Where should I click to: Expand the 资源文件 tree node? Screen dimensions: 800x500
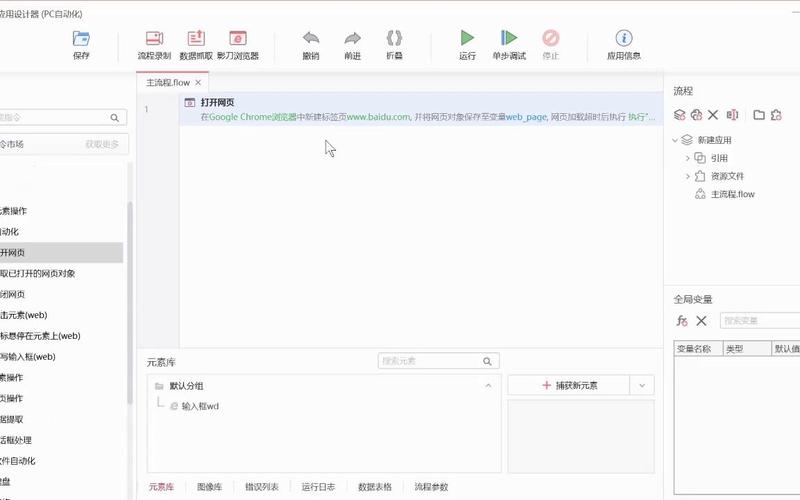coord(688,176)
